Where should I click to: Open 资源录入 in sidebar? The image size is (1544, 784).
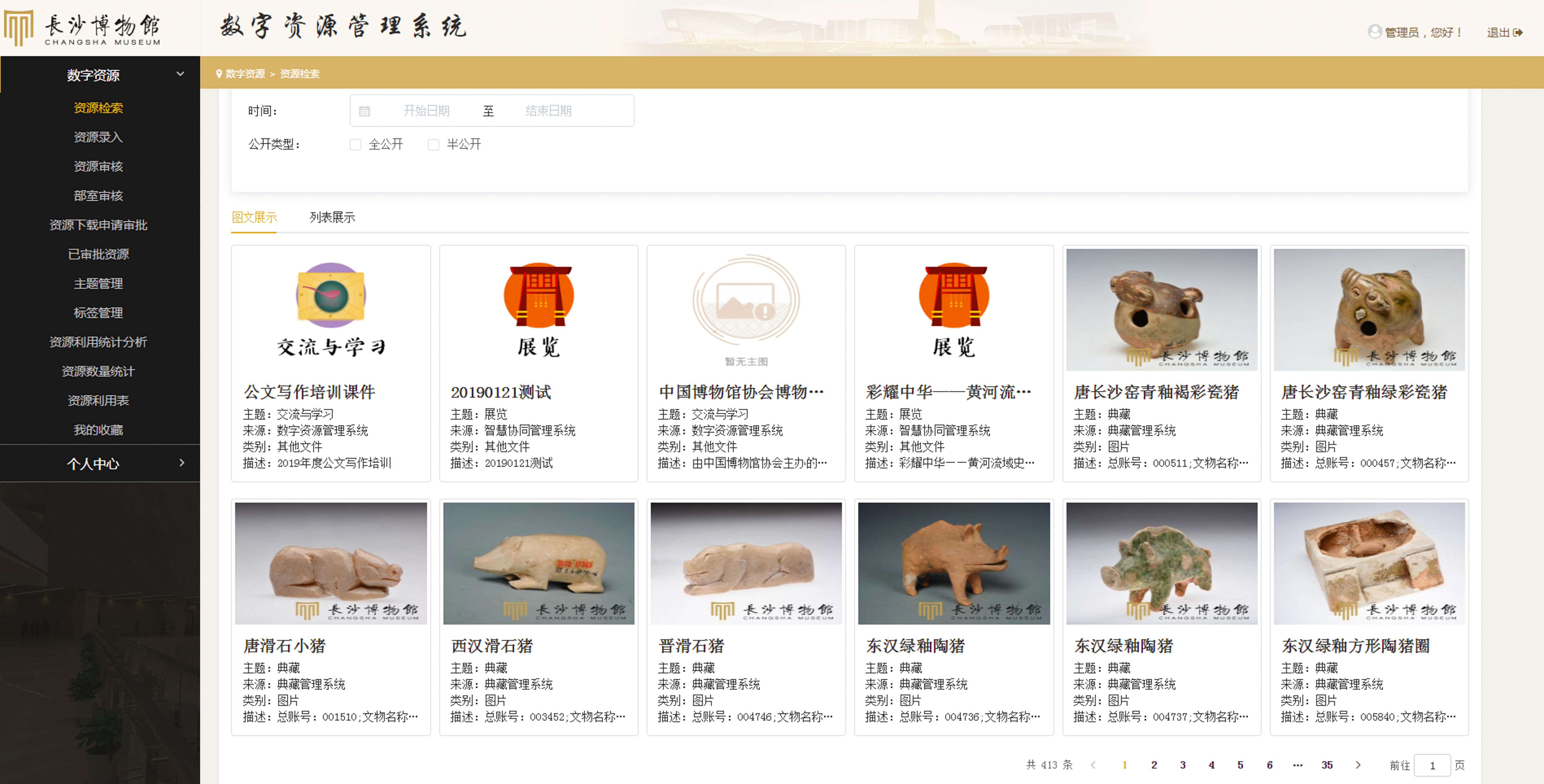click(98, 137)
